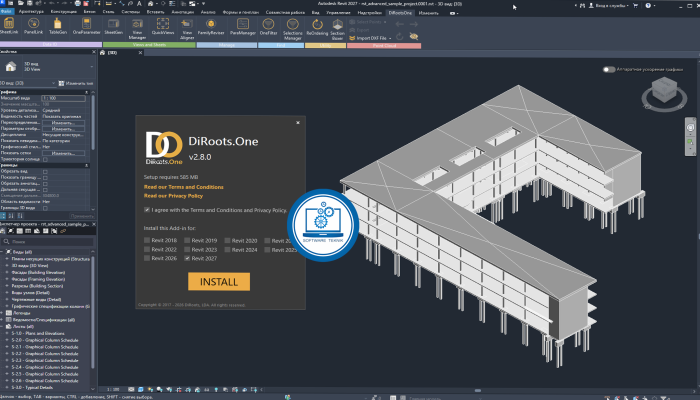
Task: Check the Revit 2019 checkbox
Action: pyautogui.click(x=187, y=240)
